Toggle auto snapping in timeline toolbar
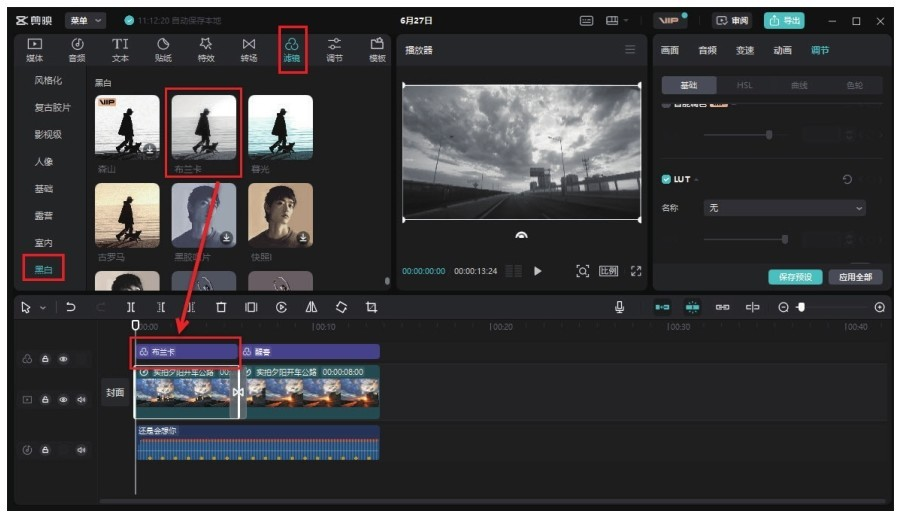The height and width of the screenshot is (517, 900). coord(692,307)
